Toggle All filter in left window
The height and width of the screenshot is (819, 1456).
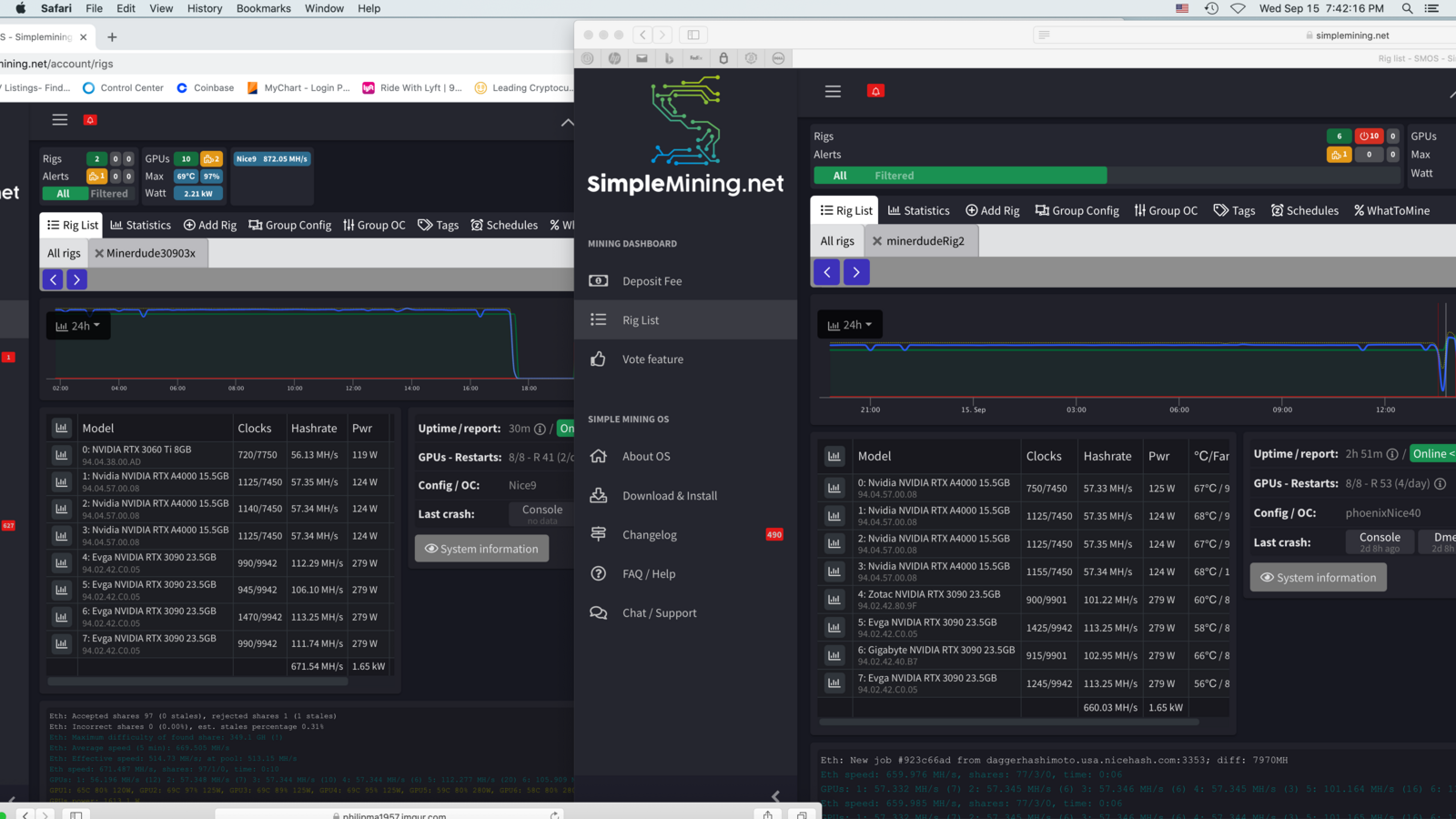click(63, 193)
